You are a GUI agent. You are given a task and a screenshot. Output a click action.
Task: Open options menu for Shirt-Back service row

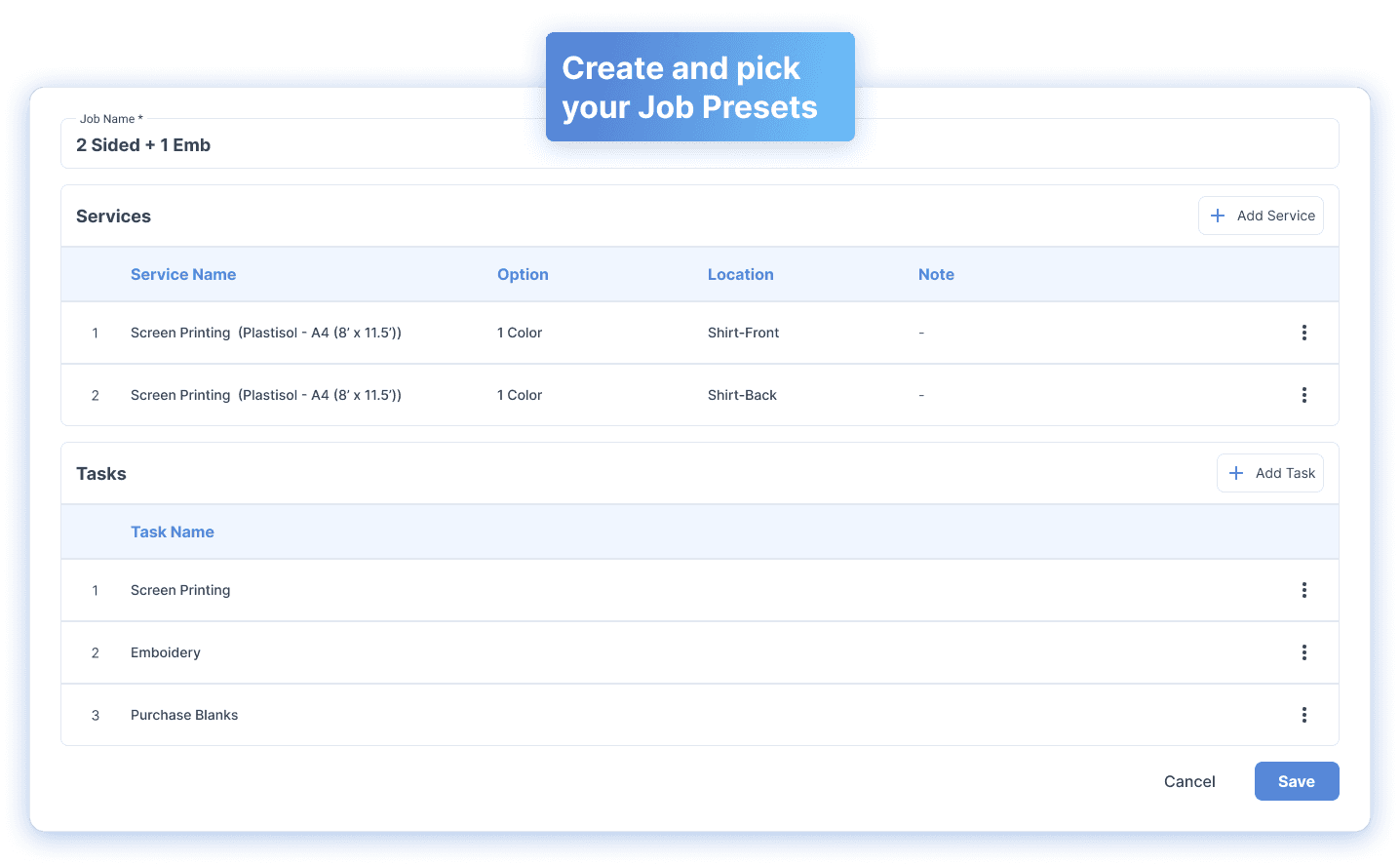click(1303, 395)
